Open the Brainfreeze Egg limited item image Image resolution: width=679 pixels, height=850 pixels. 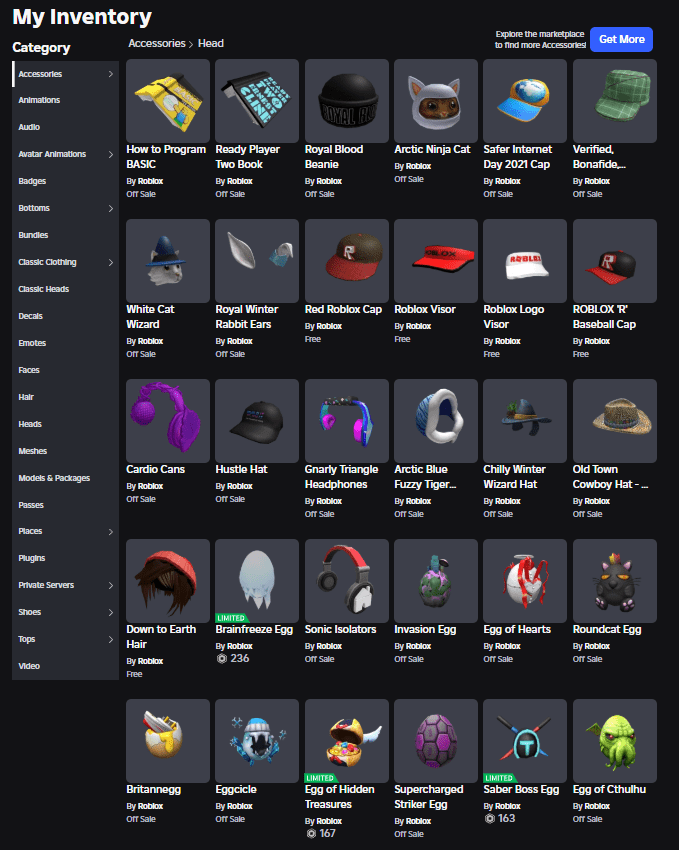(257, 581)
